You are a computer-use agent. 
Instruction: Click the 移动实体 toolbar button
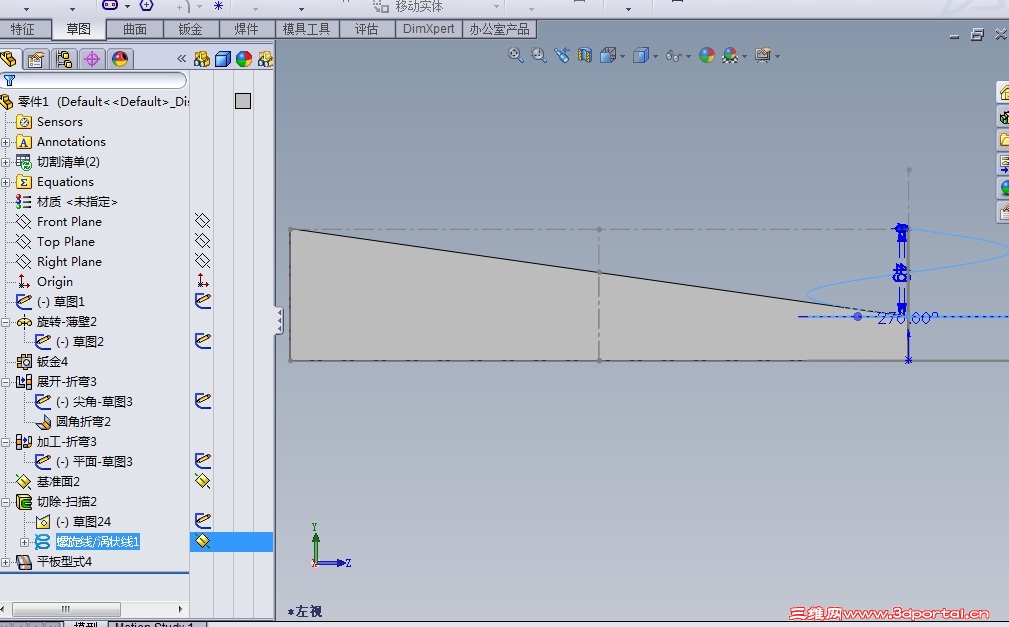pos(408,6)
